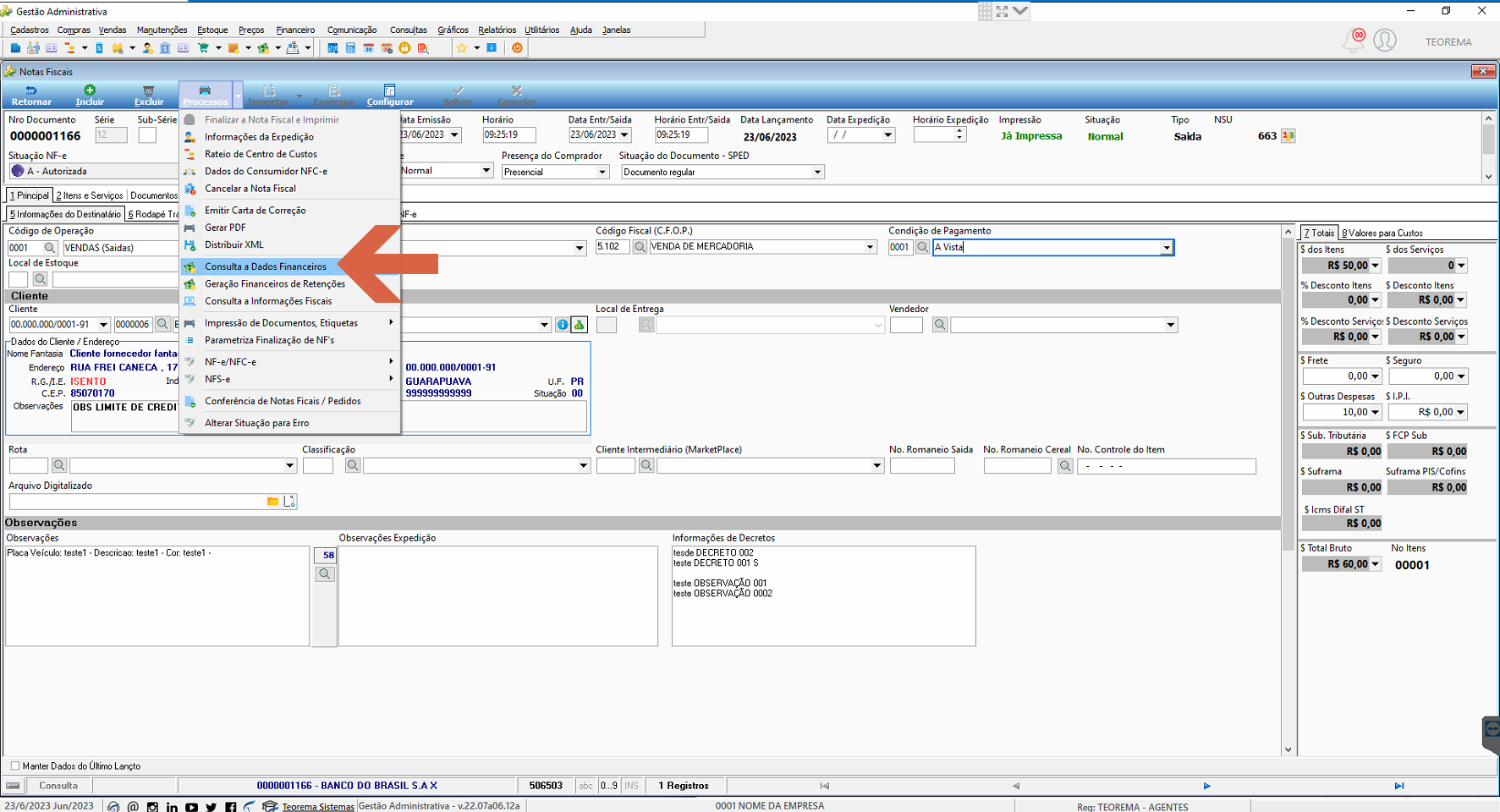Image resolution: width=1500 pixels, height=812 pixels.
Task: Toggle Manter Dados do Último Lançto checkbox
Action: 15,766
